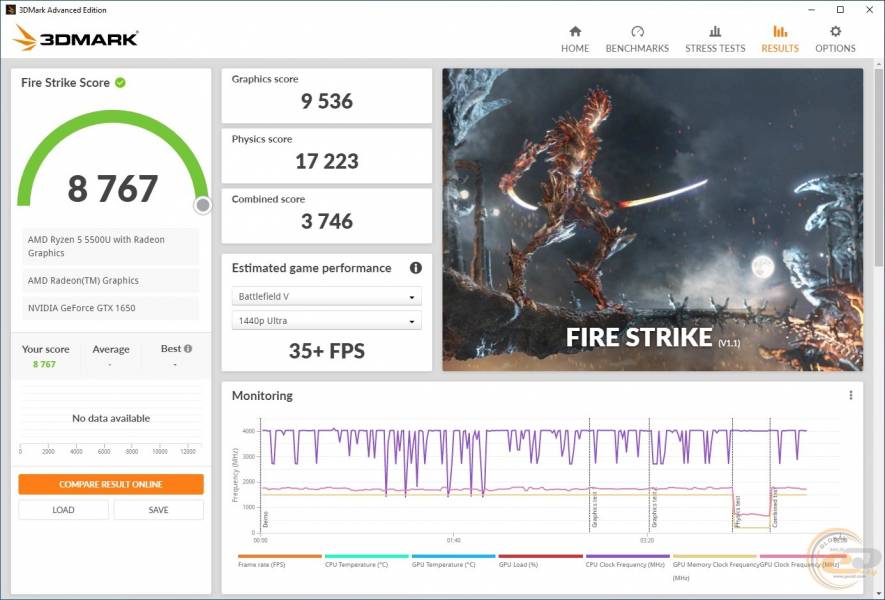
Task: Click the Graphics score value 9 536
Action: 327,102
